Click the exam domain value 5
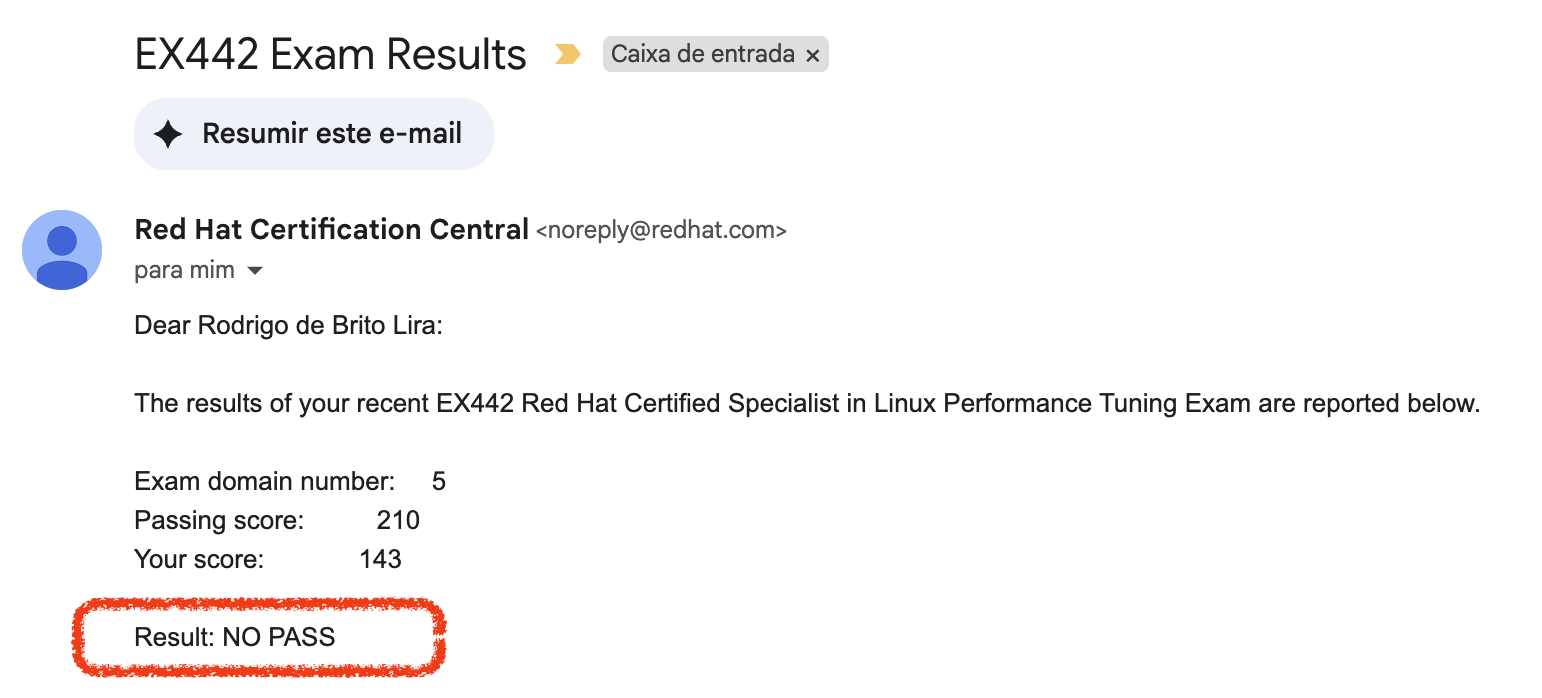This screenshot has height=698, width=1542. click(x=438, y=482)
